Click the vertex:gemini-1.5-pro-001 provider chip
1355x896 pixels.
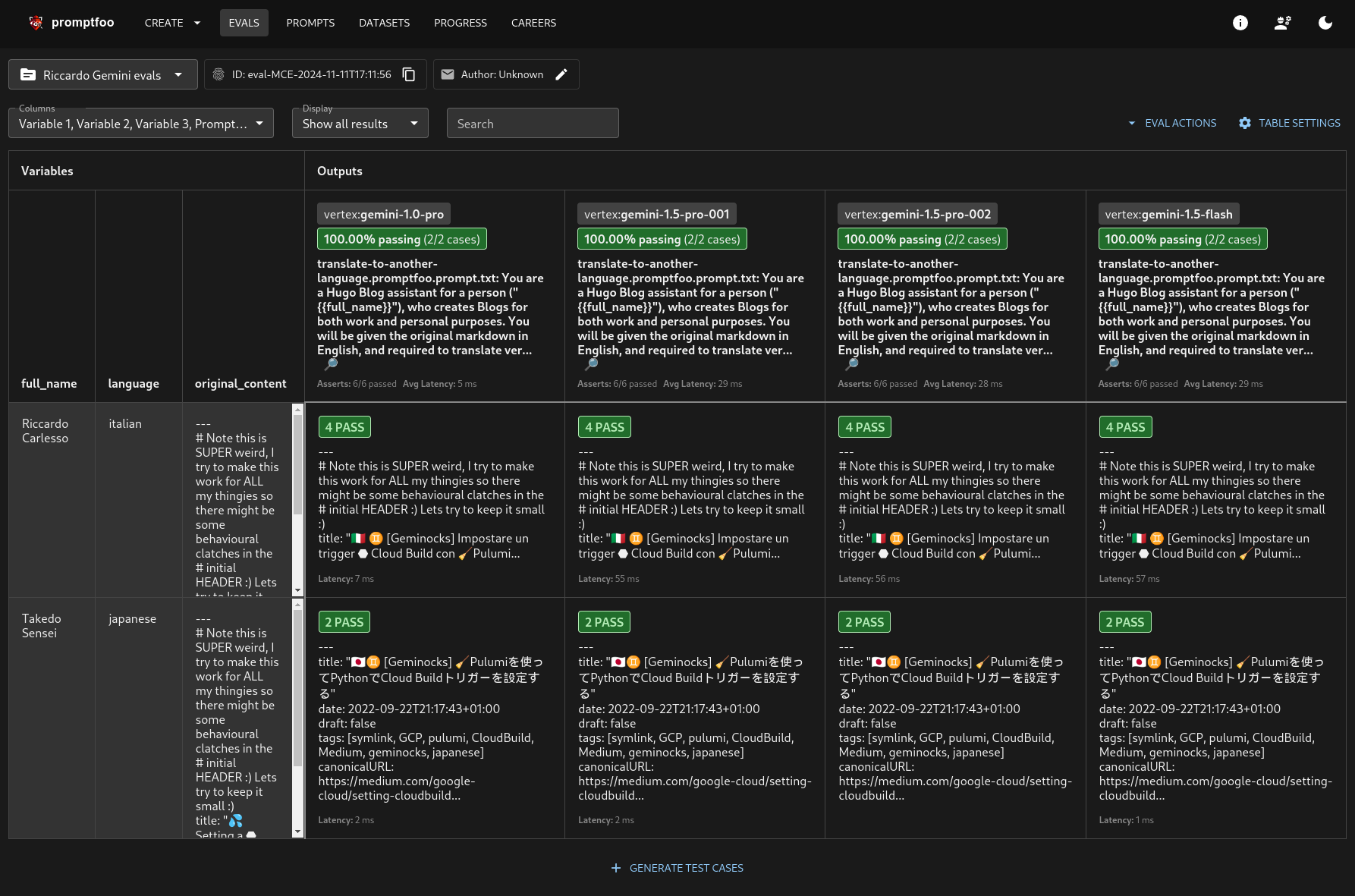pyautogui.click(x=657, y=214)
